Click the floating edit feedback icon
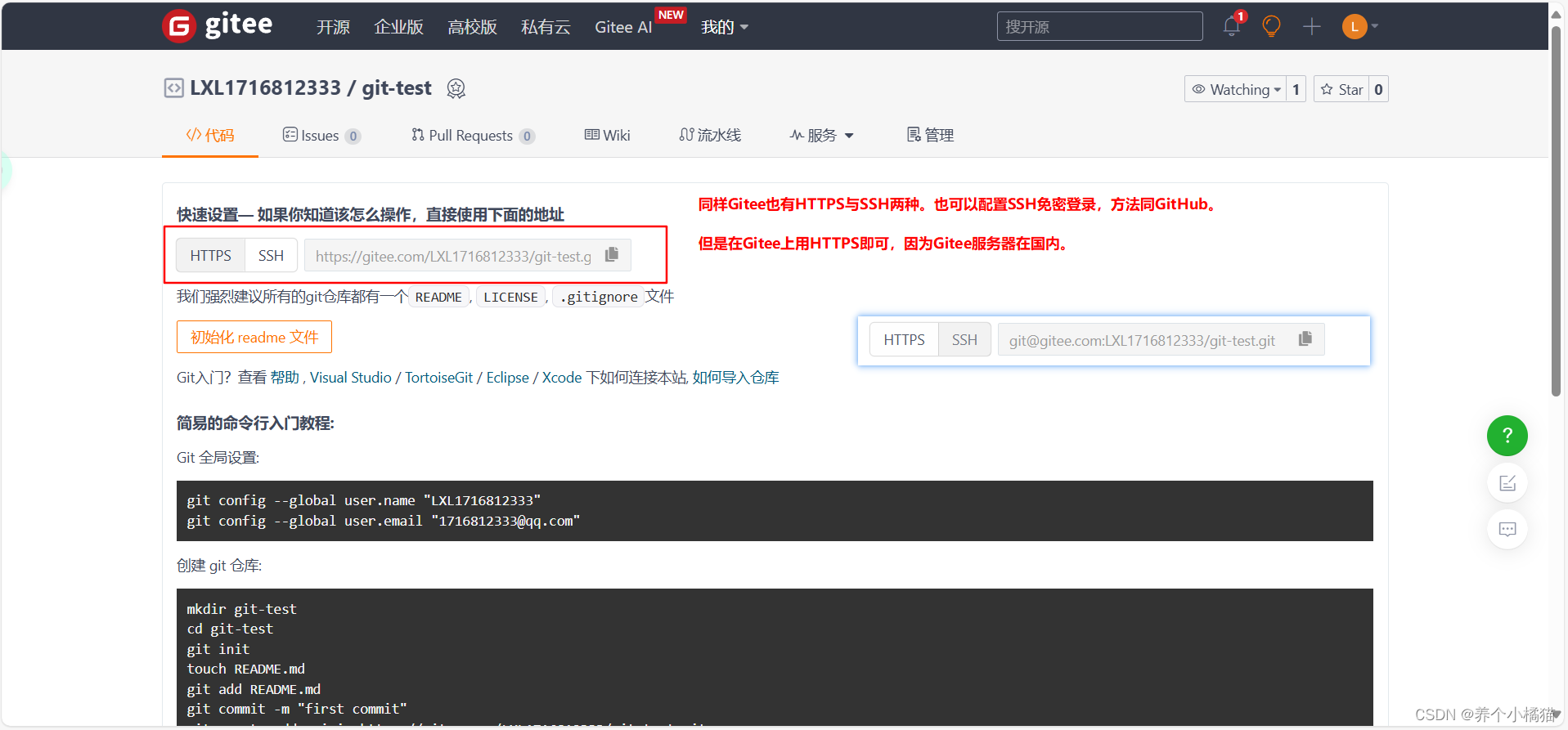1568x730 pixels. click(1507, 482)
